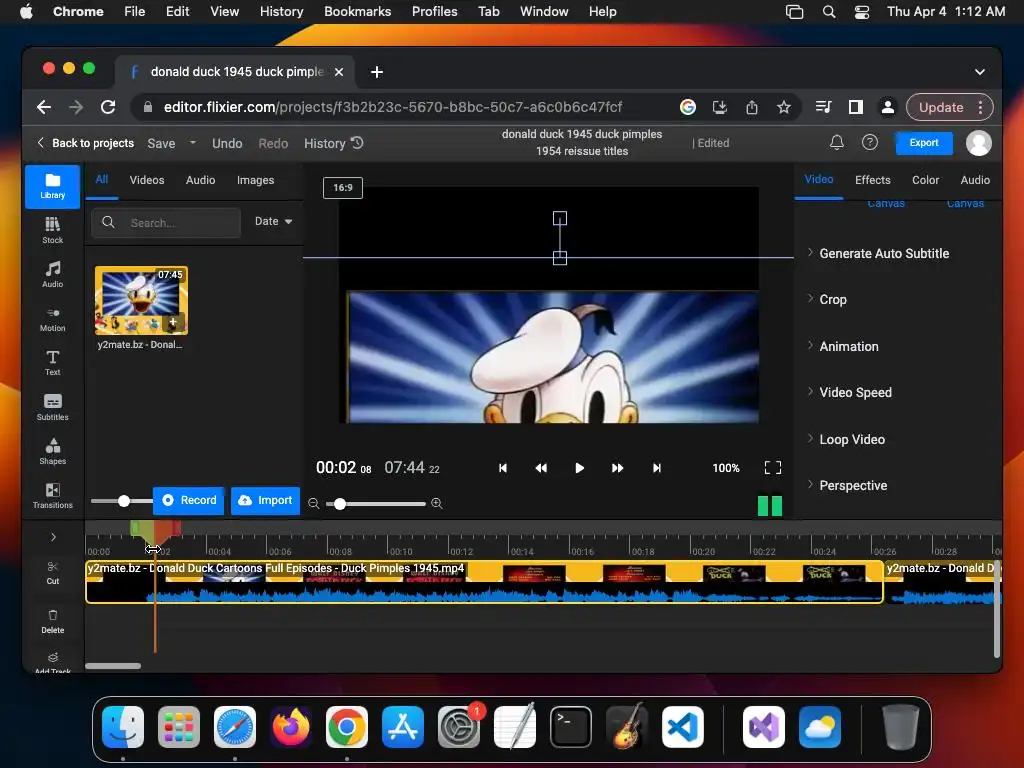1024x768 pixels.
Task: Open the 16:9 aspect ratio selector
Action: 343,187
